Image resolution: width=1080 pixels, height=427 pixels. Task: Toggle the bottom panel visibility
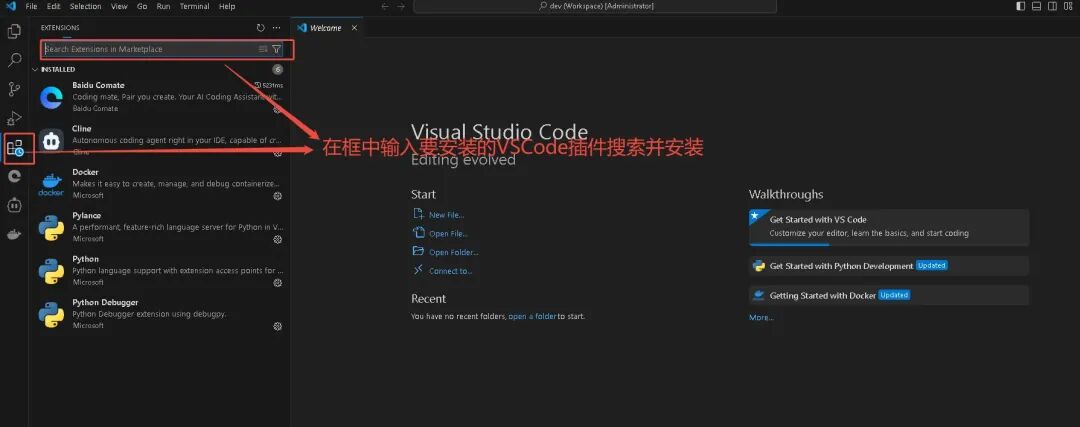(1037, 6)
